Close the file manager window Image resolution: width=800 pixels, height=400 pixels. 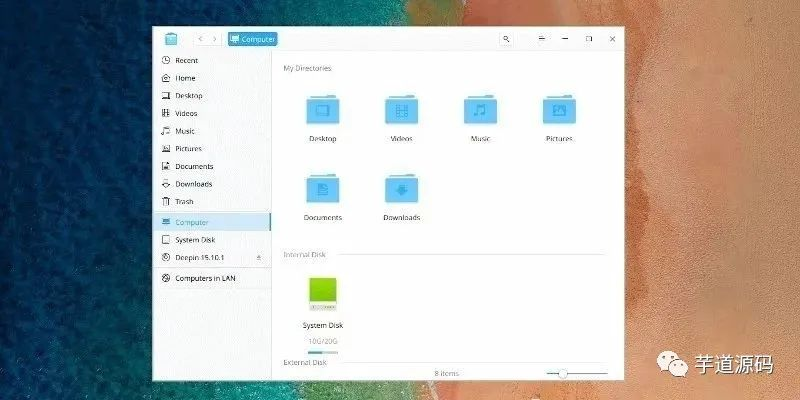click(612, 39)
